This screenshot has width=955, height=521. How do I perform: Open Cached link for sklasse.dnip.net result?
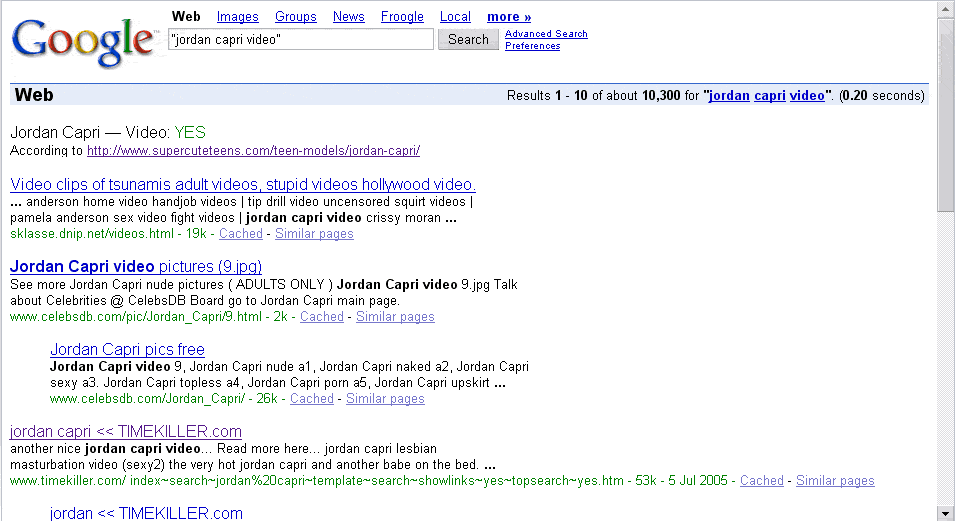(240, 234)
